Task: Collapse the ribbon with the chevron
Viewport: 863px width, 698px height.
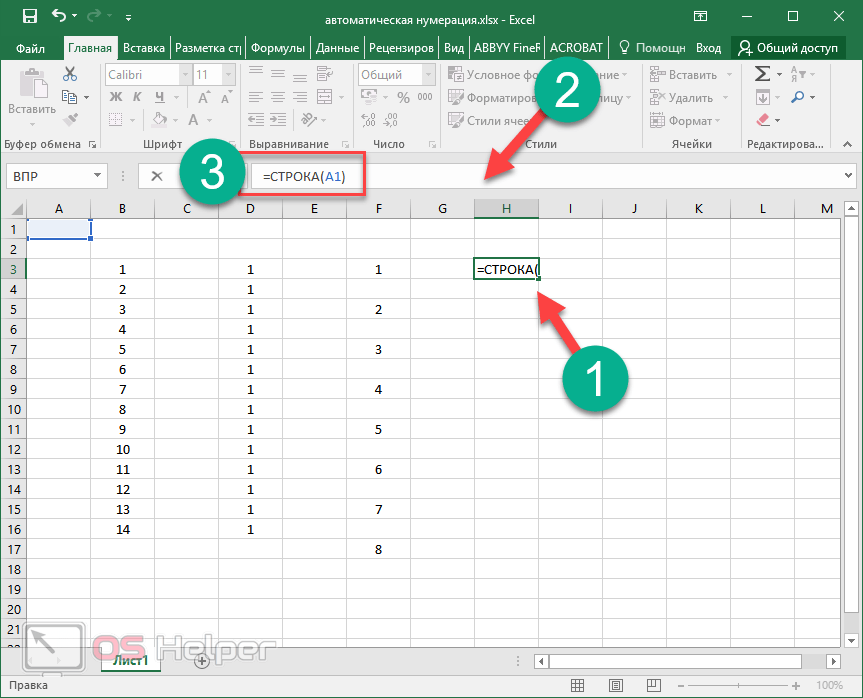Action: click(848, 144)
